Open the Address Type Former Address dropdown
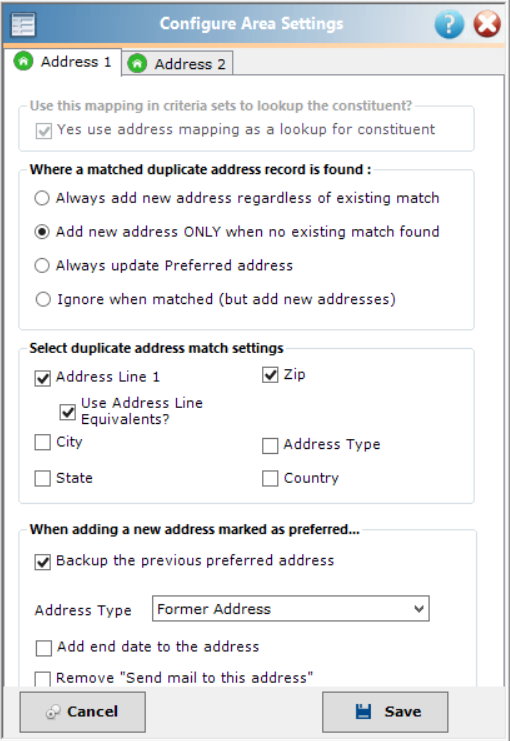 click(291, 609)
